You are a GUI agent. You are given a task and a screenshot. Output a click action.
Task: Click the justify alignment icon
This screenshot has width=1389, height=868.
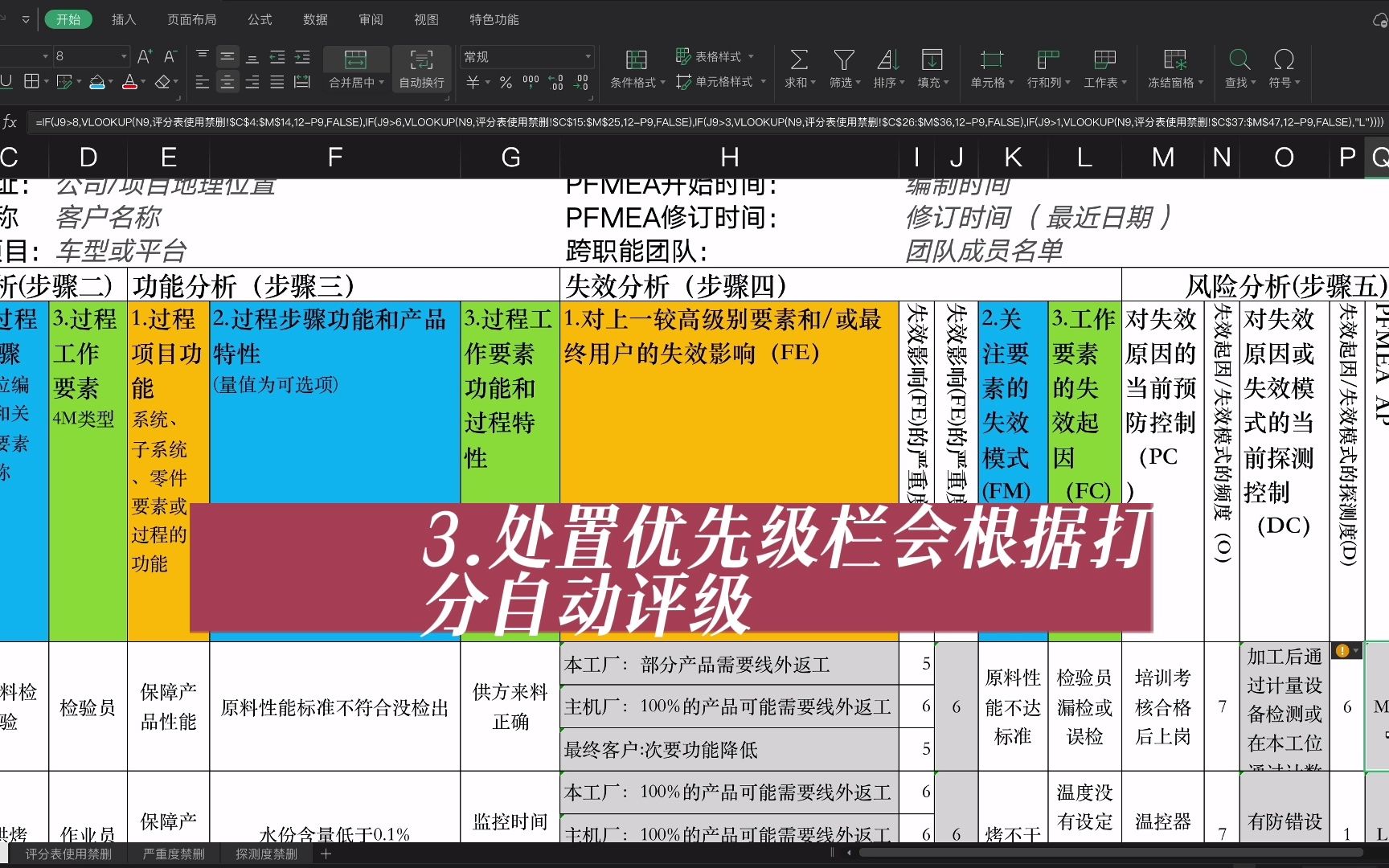click(x=277, y=82)
